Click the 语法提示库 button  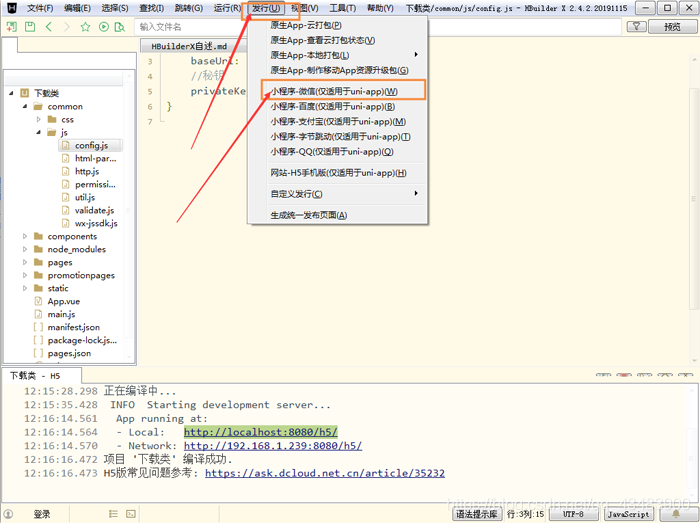tap(477, 514)
